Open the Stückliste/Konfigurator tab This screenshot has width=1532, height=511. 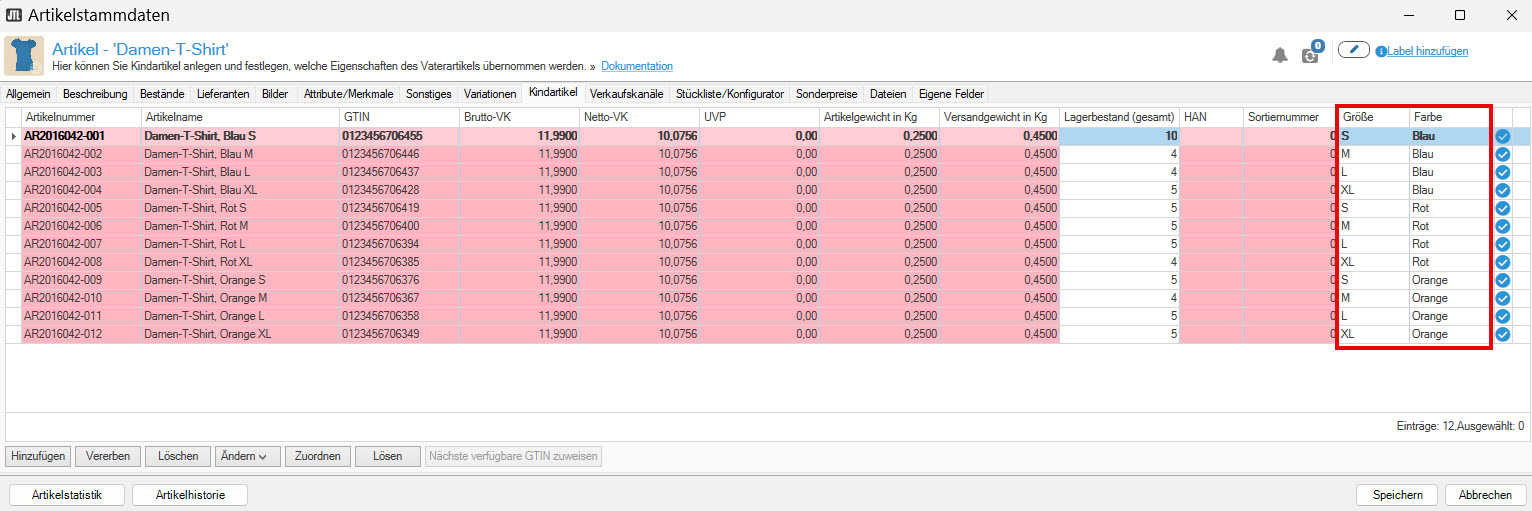tap(729, 94)
